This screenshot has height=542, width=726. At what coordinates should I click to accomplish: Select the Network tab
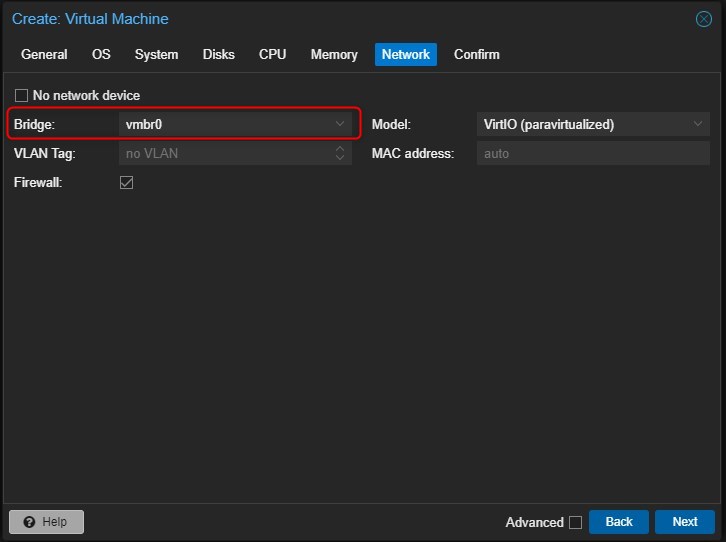(x=405, y=54)
